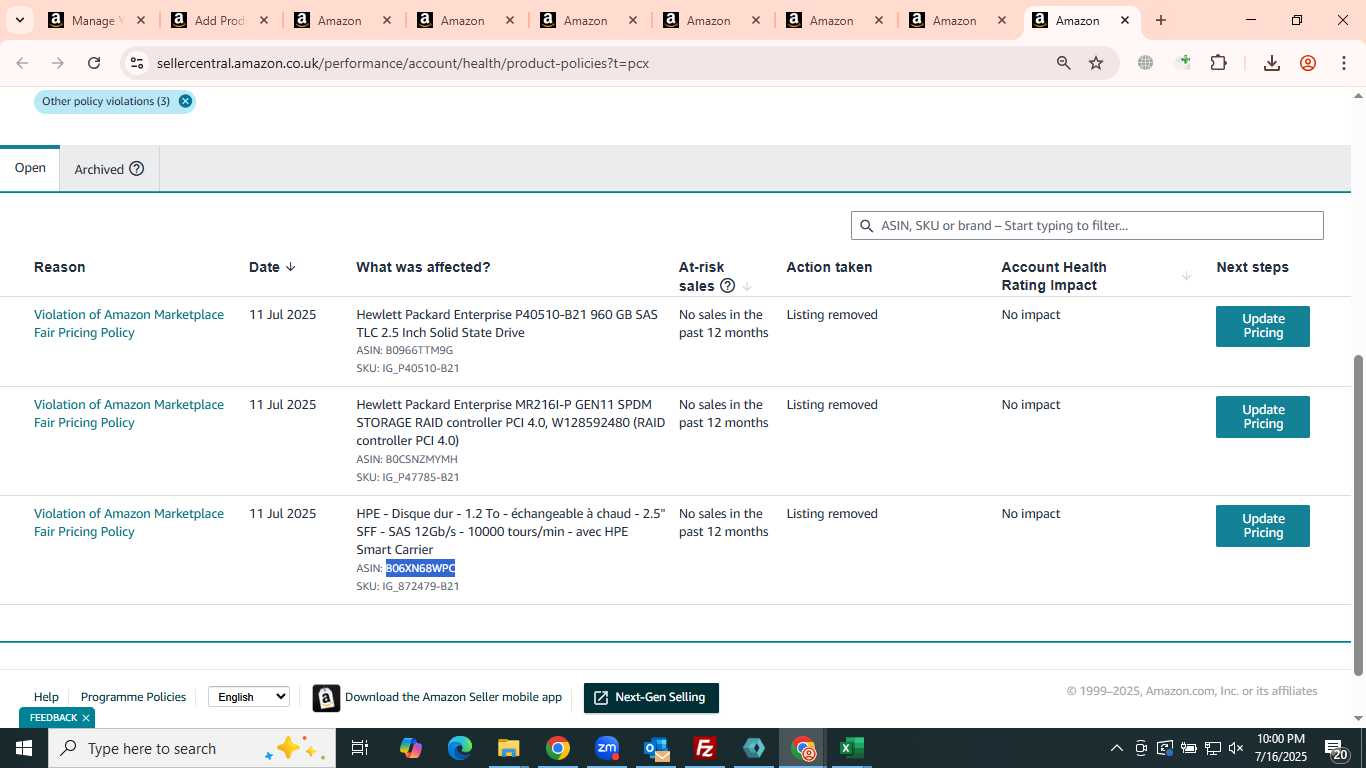Open Microsoft Edge from the taskbar
This screenshot has width=1366, height=768.
[x=460, y=748]
